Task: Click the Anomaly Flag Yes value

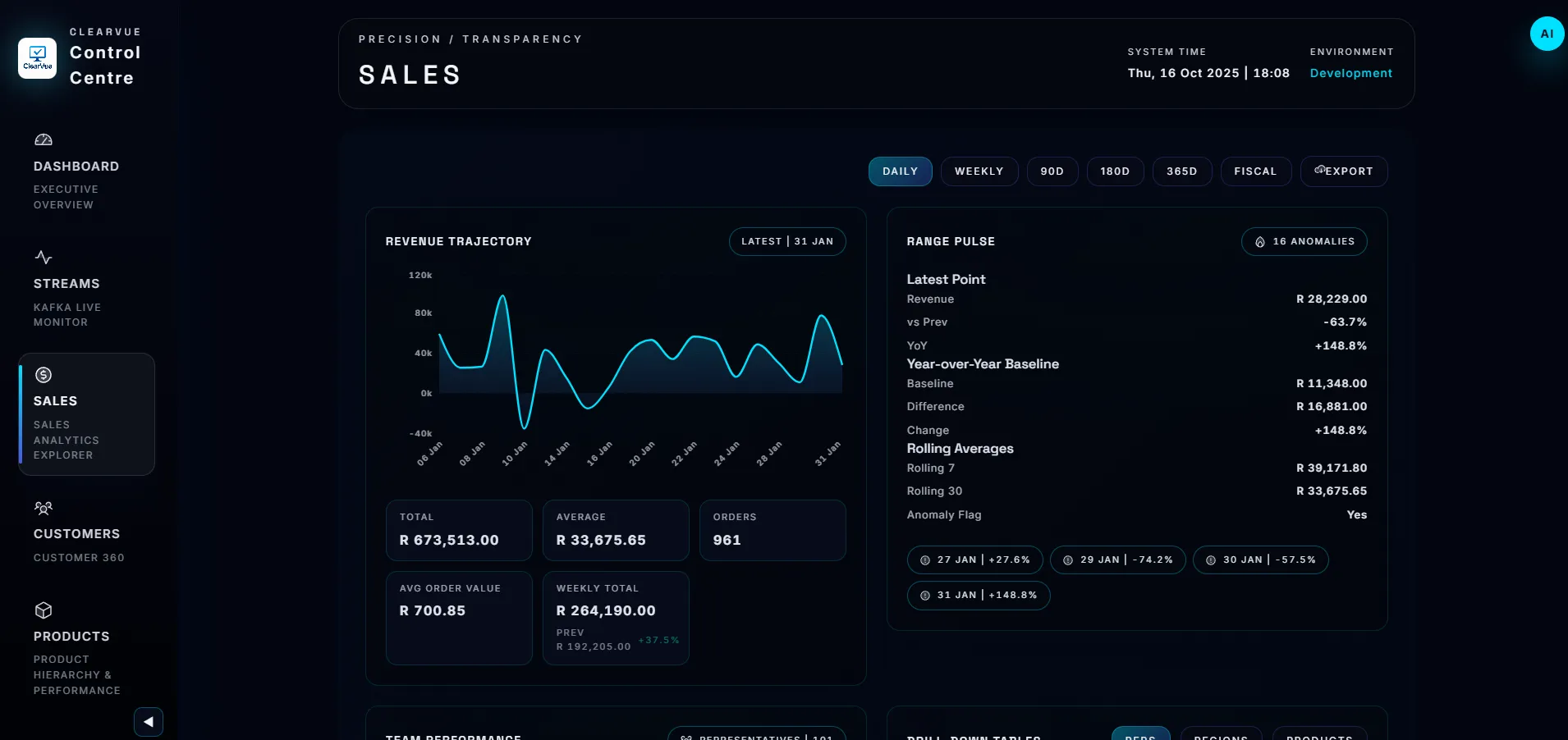Action: point(1357,515)
